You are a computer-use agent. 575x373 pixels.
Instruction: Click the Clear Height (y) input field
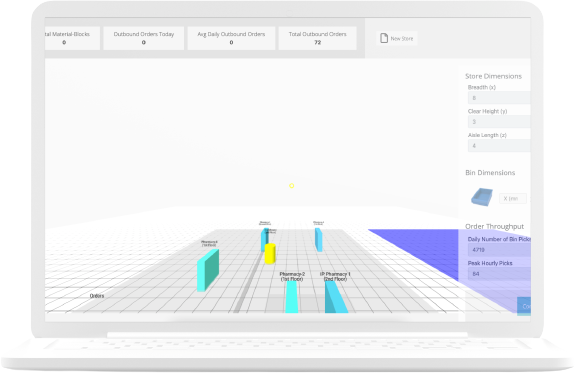pyautogui.click(x=499, y=122)
